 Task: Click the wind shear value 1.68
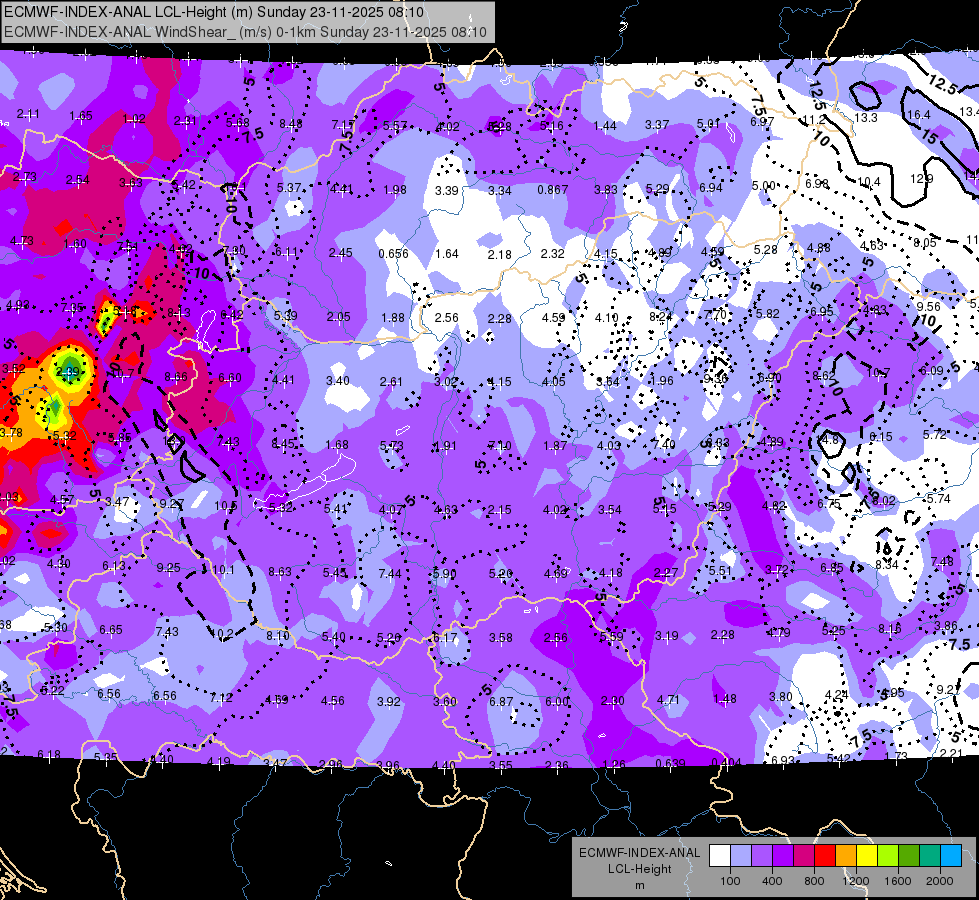point(337,445)
